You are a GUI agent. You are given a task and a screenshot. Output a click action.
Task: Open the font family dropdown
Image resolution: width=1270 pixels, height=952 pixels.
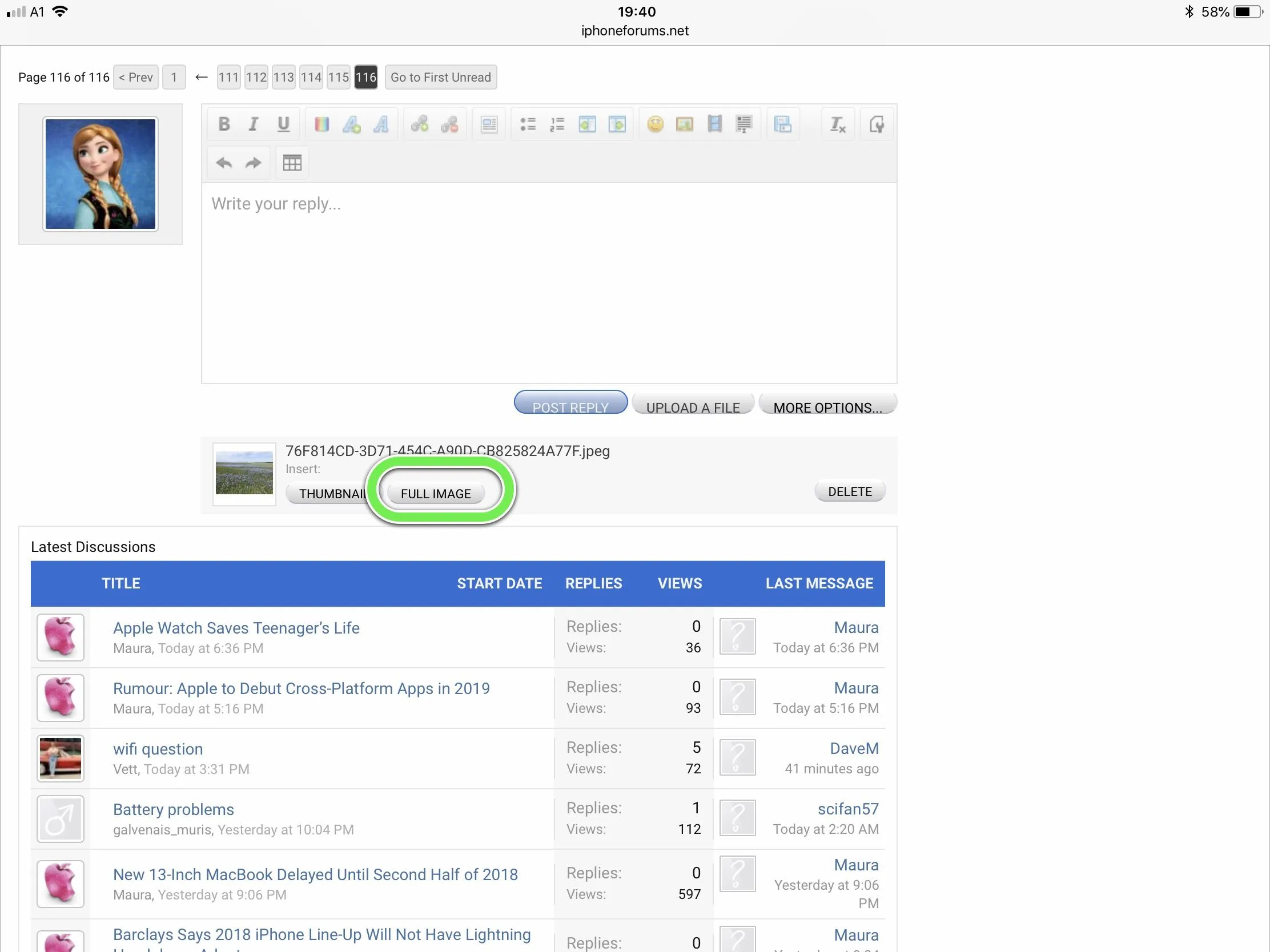381,124
